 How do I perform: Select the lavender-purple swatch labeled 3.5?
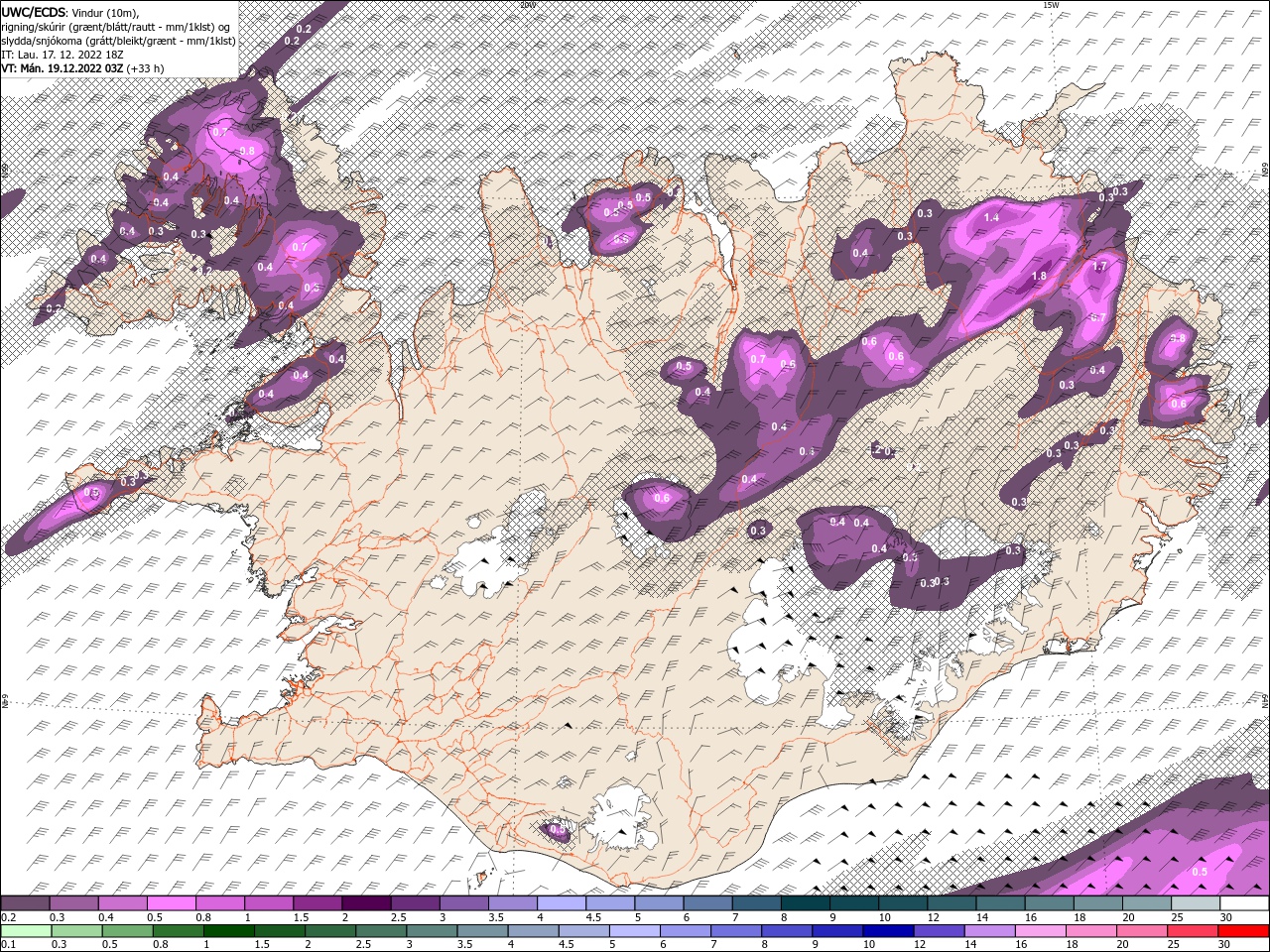pos(511,903)
